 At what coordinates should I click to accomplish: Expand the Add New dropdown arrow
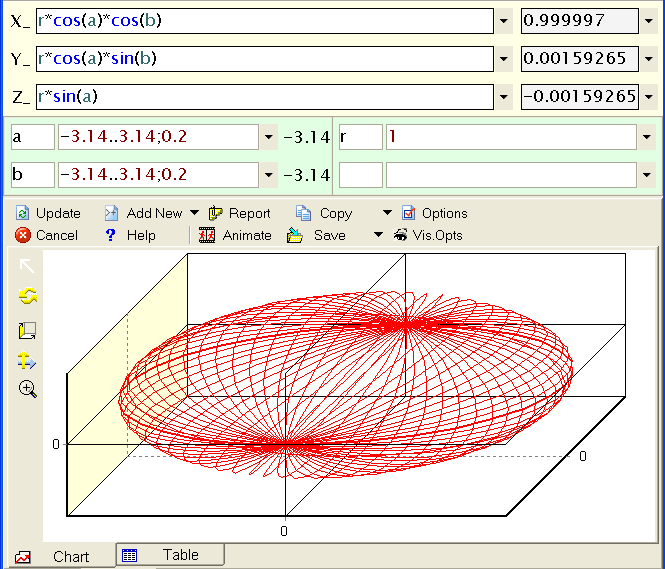[x=193, y=213]
